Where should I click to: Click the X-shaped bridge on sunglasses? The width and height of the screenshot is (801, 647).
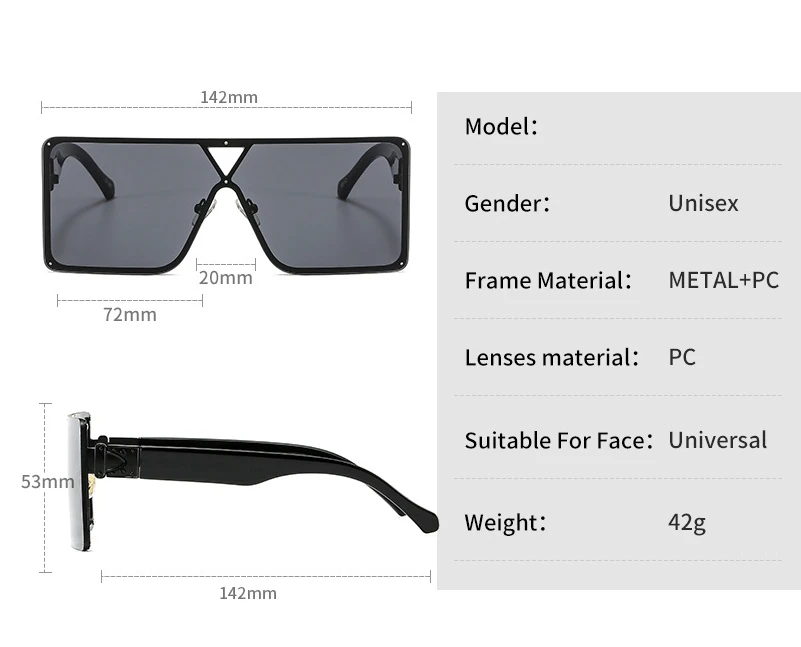tap(226, 164)
